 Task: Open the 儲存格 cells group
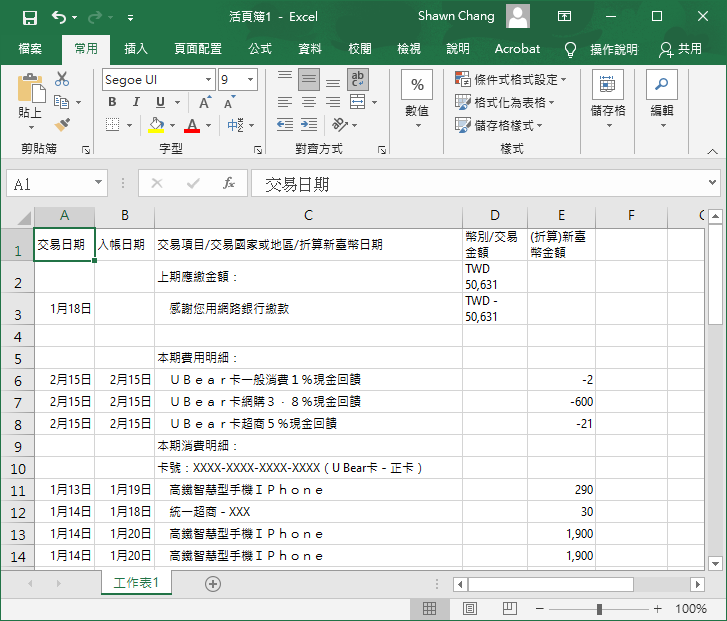608,99
